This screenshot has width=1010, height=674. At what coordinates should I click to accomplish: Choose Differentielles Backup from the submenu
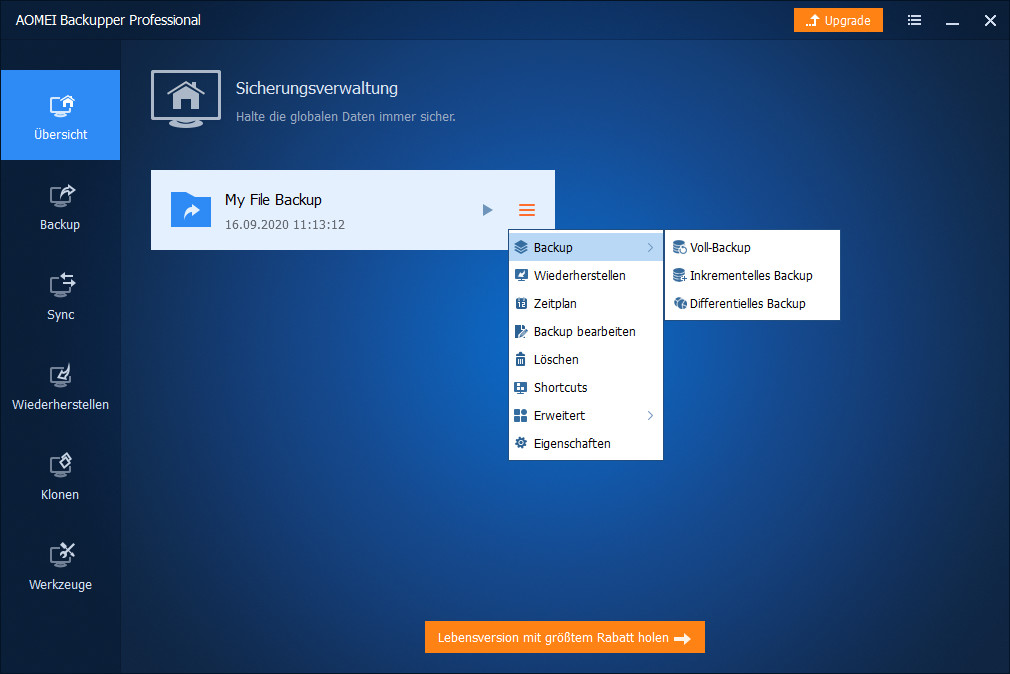(752, 303)
